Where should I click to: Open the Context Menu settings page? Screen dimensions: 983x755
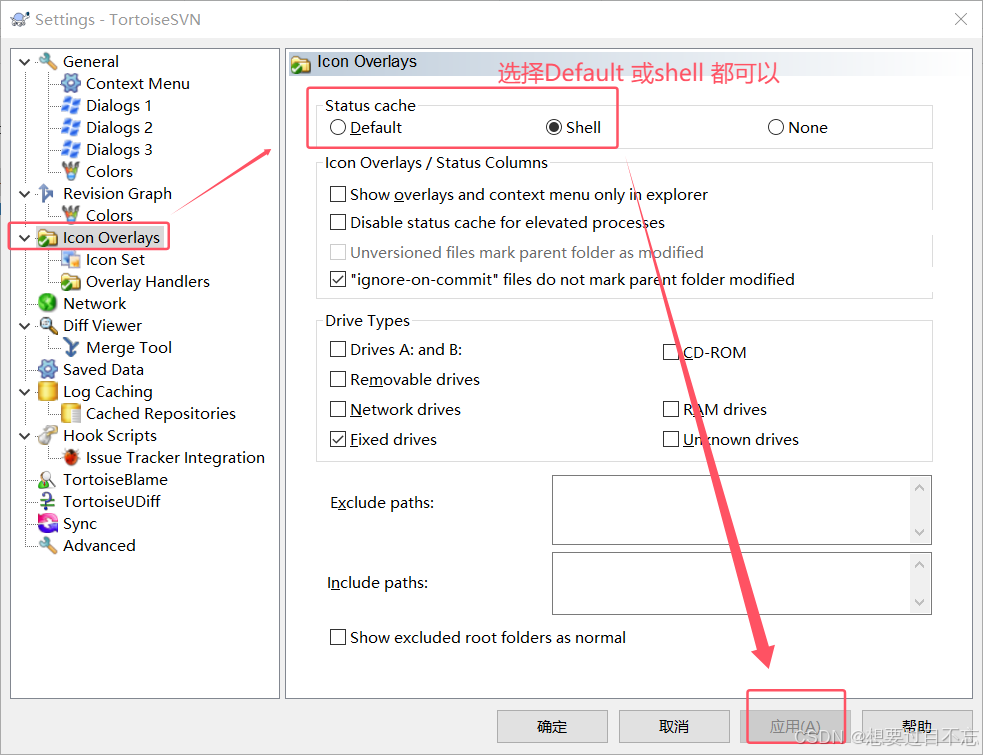(137, 83)
